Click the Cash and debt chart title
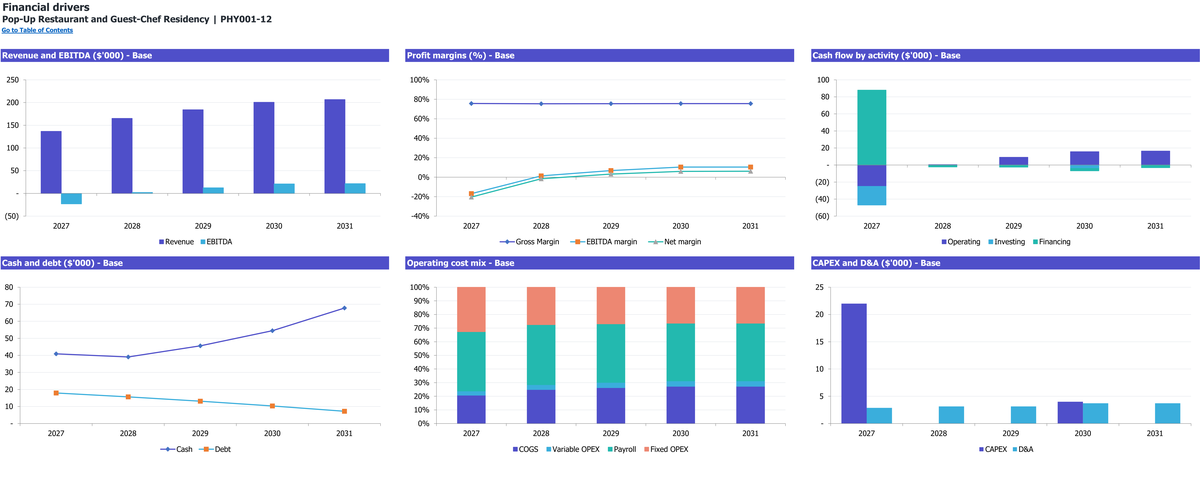The image size is (1200, 503). [x=62, y=263]
